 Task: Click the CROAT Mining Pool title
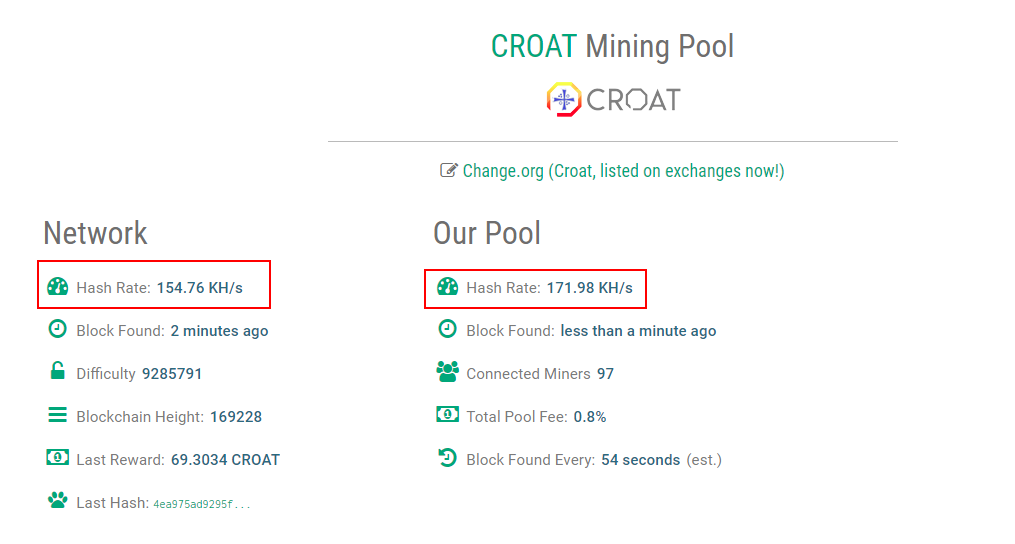click(x=612, y=47)
